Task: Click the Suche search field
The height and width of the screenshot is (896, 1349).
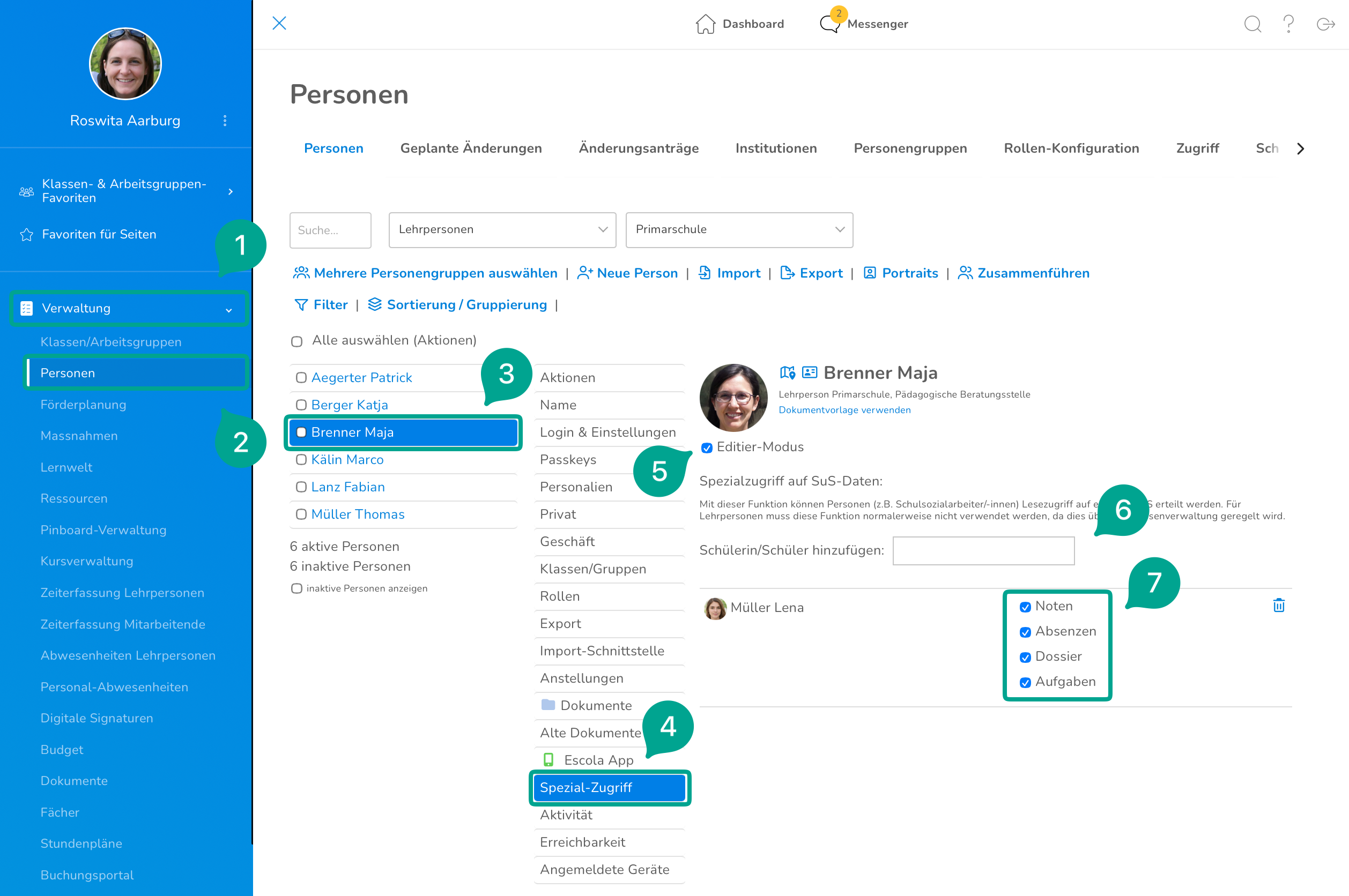Action: tap(330, 230)
